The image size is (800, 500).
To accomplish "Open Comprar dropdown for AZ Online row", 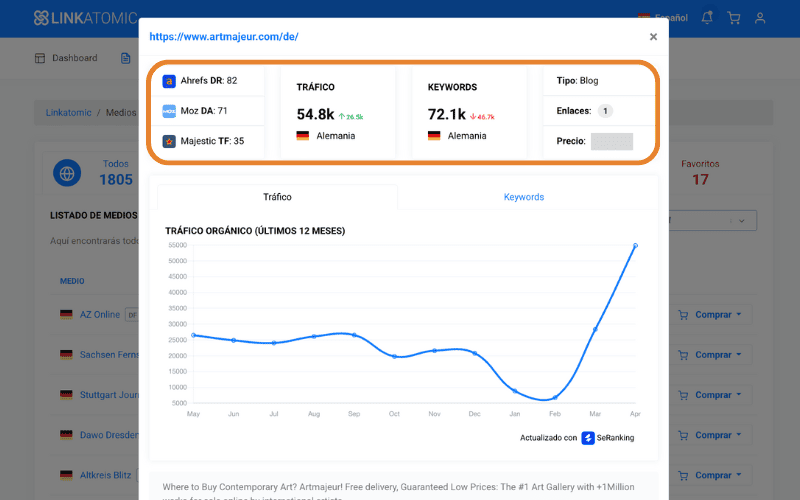I will [710, 315].
